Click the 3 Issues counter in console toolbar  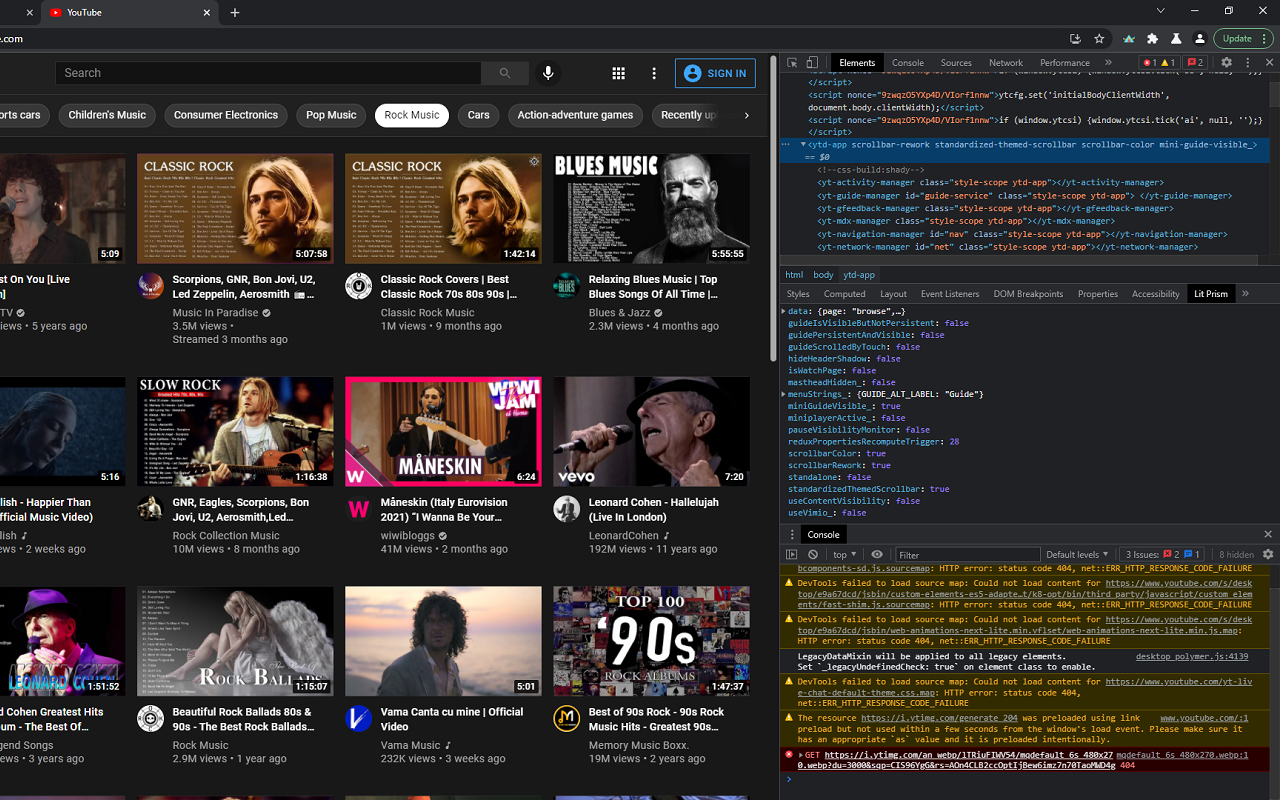1163,554
